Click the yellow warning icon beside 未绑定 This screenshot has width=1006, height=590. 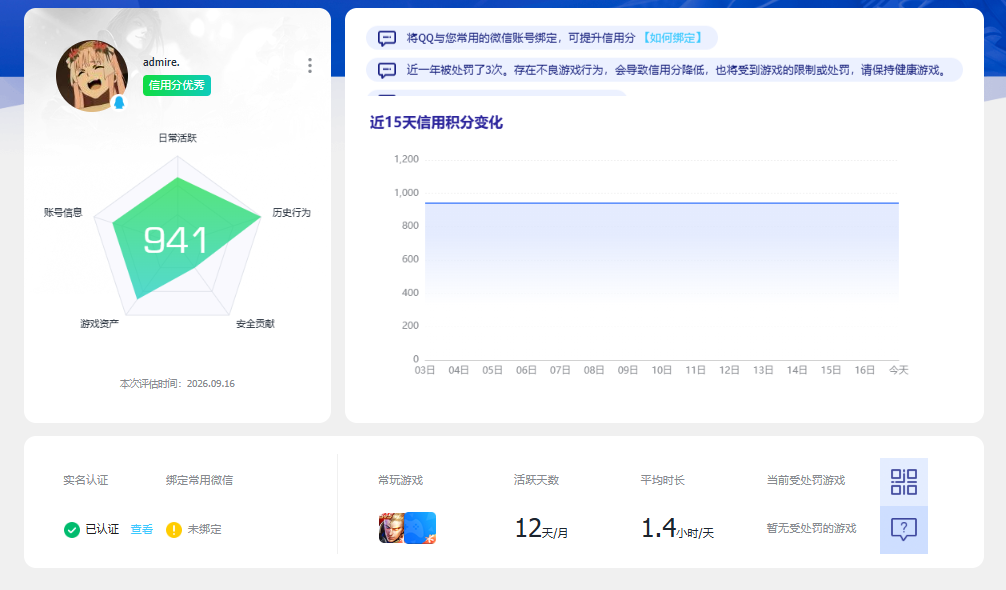(x=174, y=530)
